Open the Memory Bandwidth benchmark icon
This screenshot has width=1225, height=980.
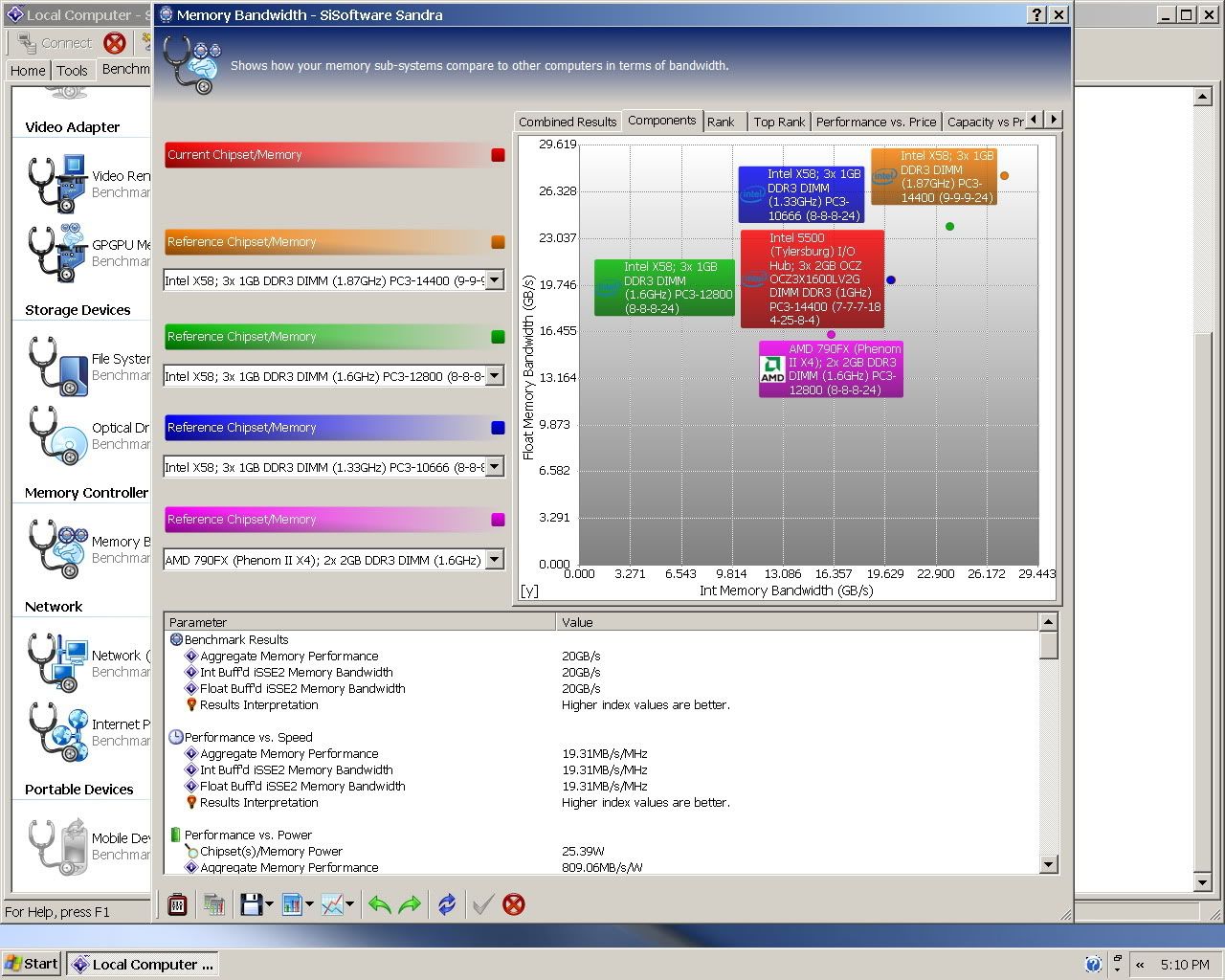click(x=56, y=548)
